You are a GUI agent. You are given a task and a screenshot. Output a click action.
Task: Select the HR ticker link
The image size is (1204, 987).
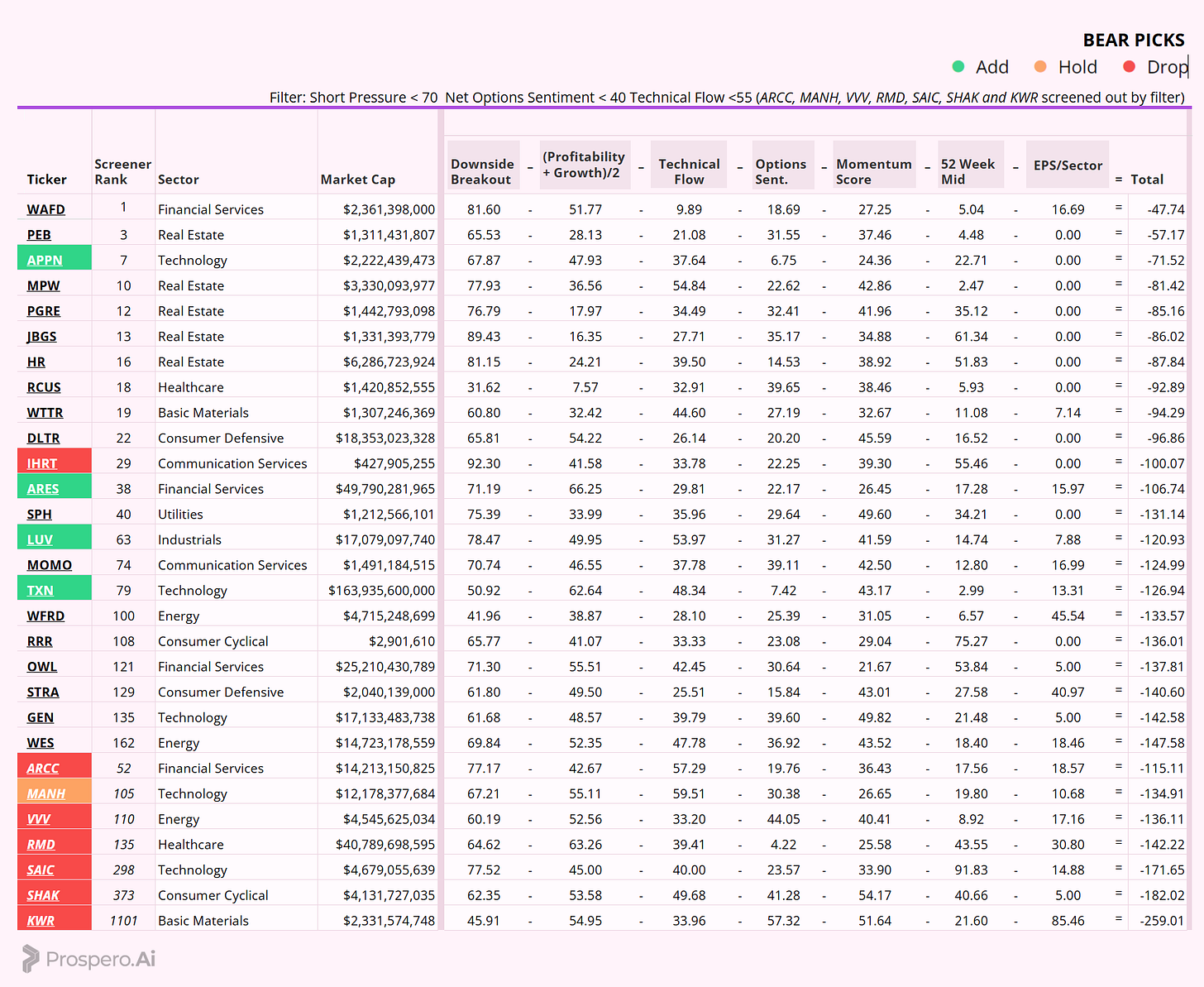point(36,362)
